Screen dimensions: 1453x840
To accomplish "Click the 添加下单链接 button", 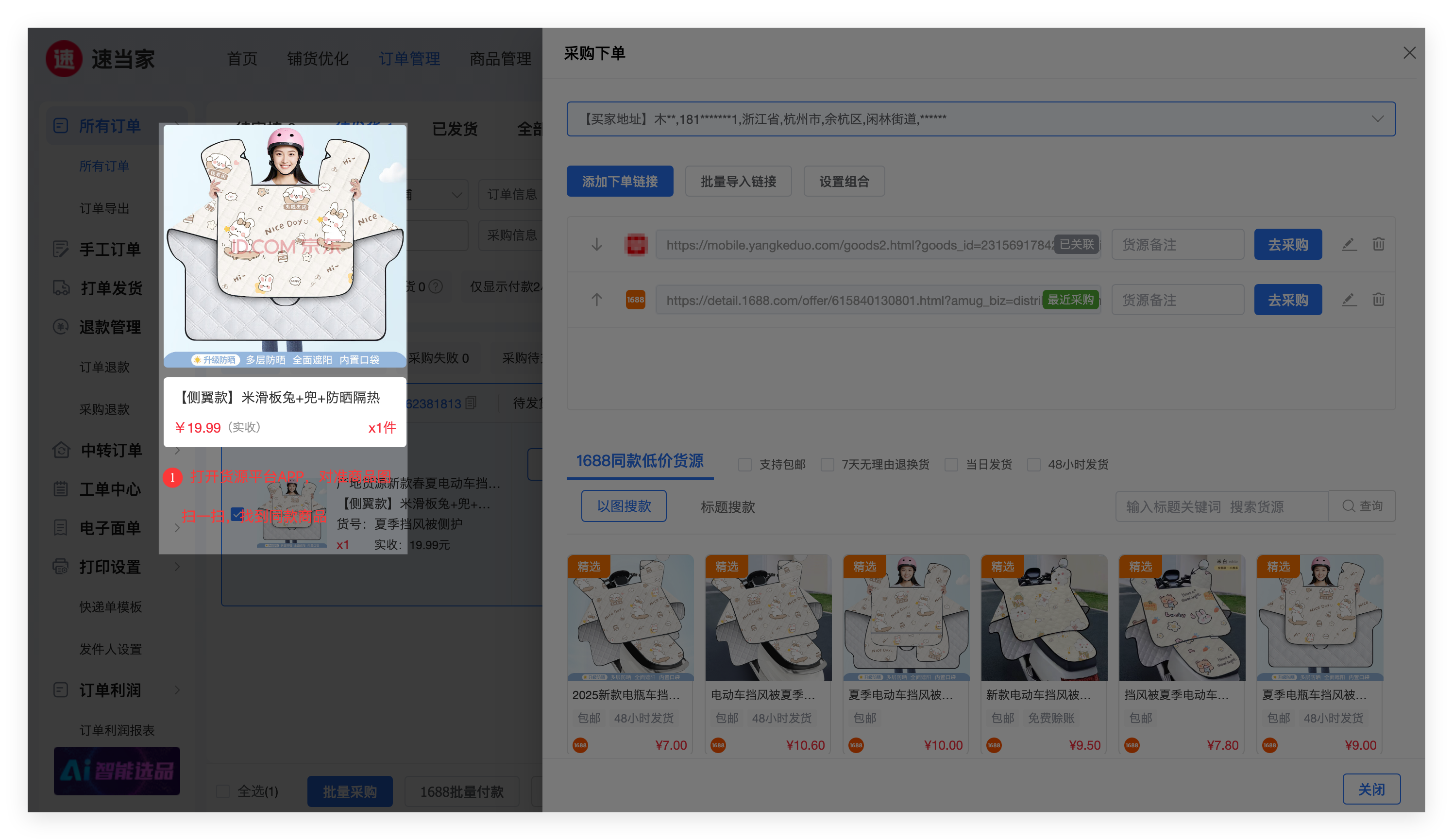I will pyautogui.click(x=619, y=182).
